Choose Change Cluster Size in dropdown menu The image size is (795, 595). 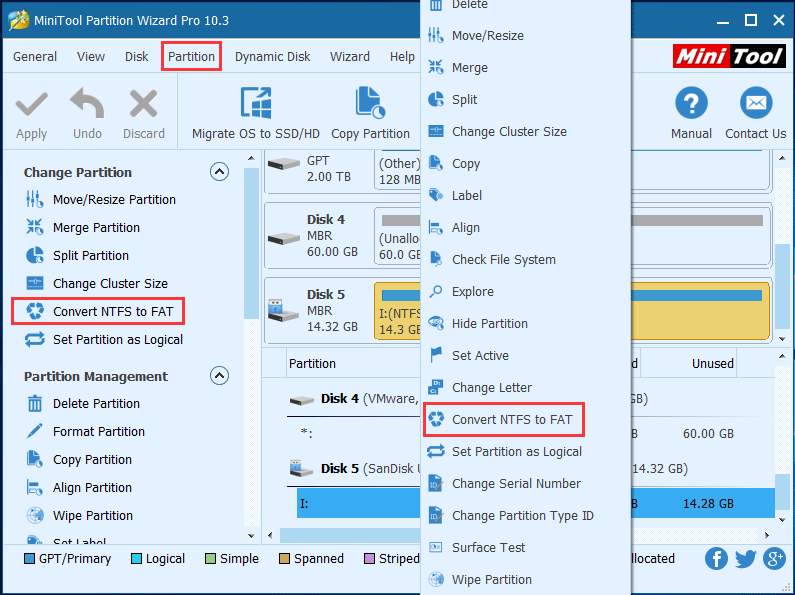click(526, 132)
